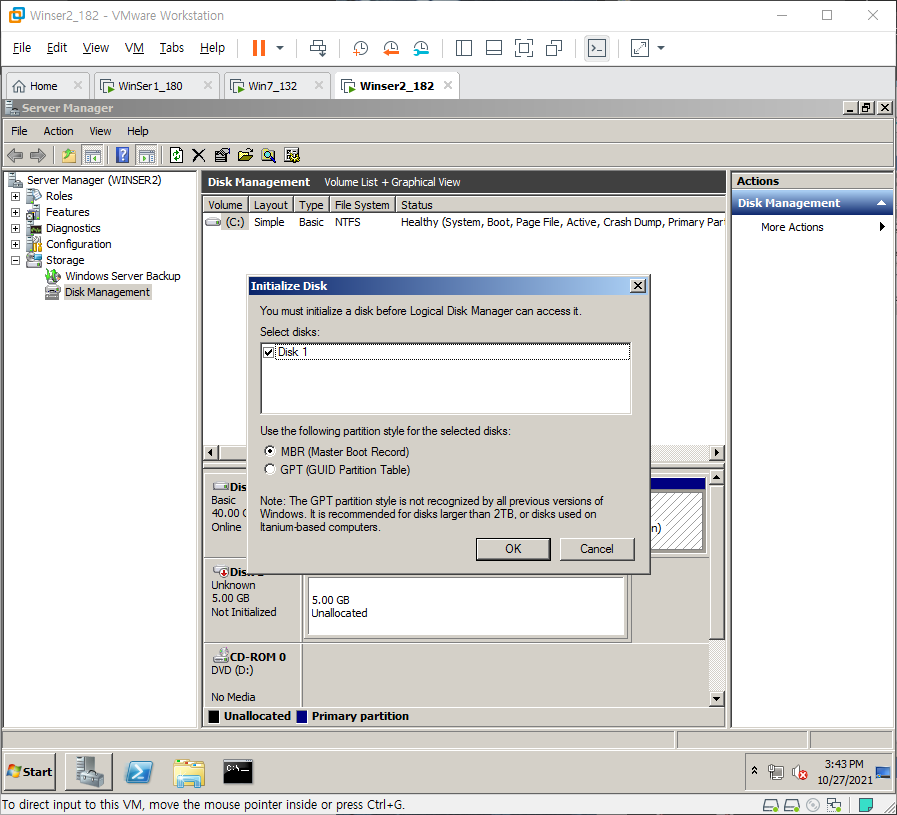Screen dimensions: 897x815
Task: Open the Server Manager View menu
Action: [x=100, y=131]
